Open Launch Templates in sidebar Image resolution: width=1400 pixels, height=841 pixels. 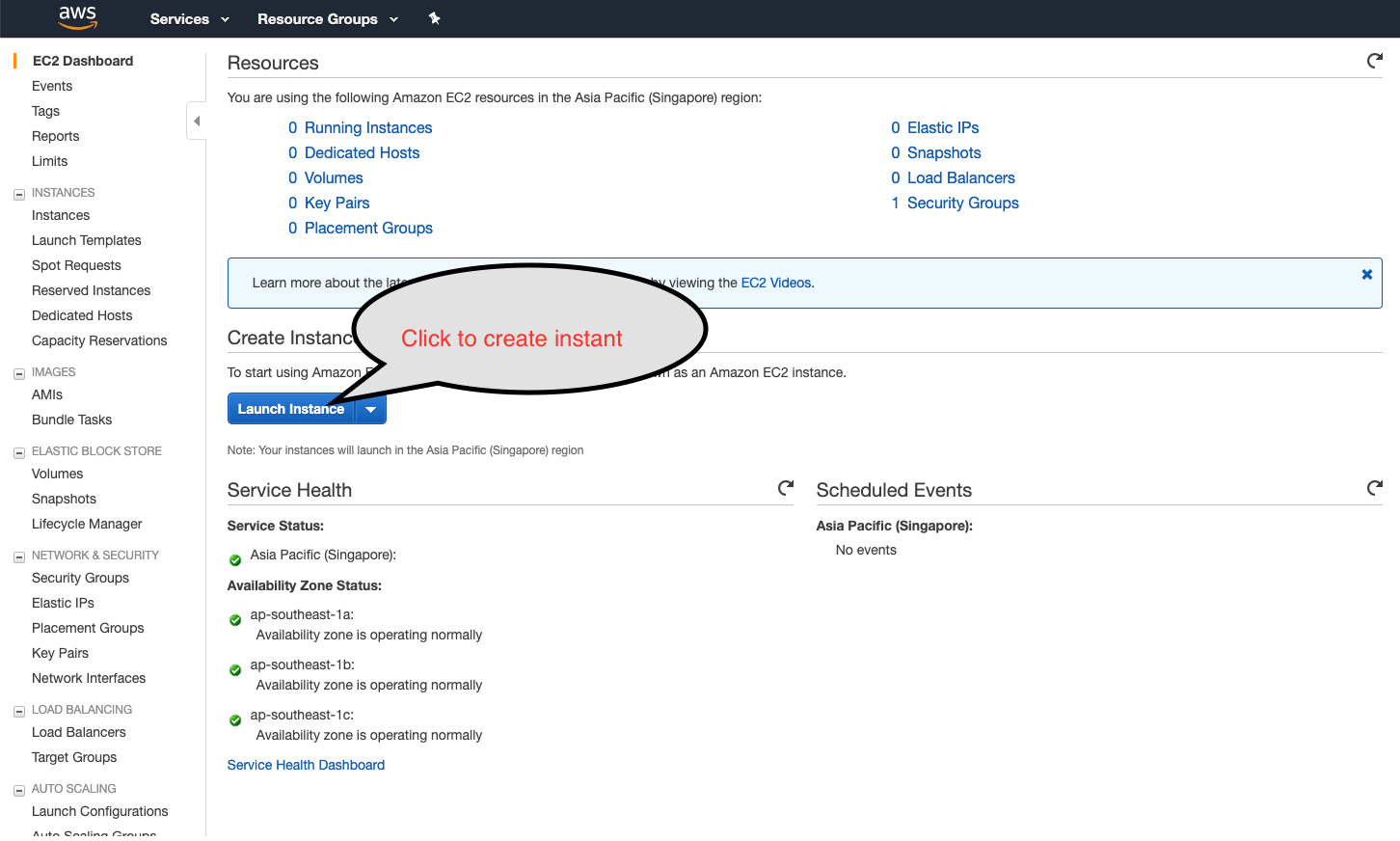[x=87, y=240]
